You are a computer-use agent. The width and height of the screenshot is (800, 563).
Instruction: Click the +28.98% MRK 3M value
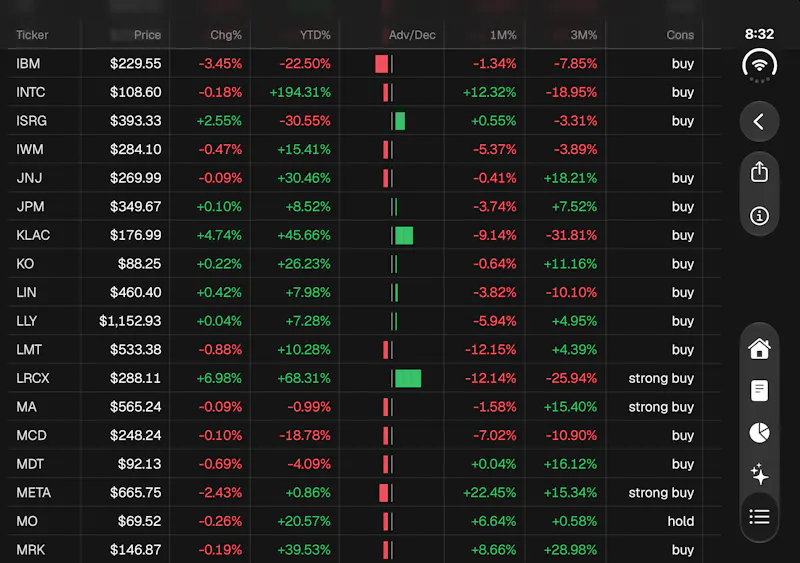click(x=570, y=549)
